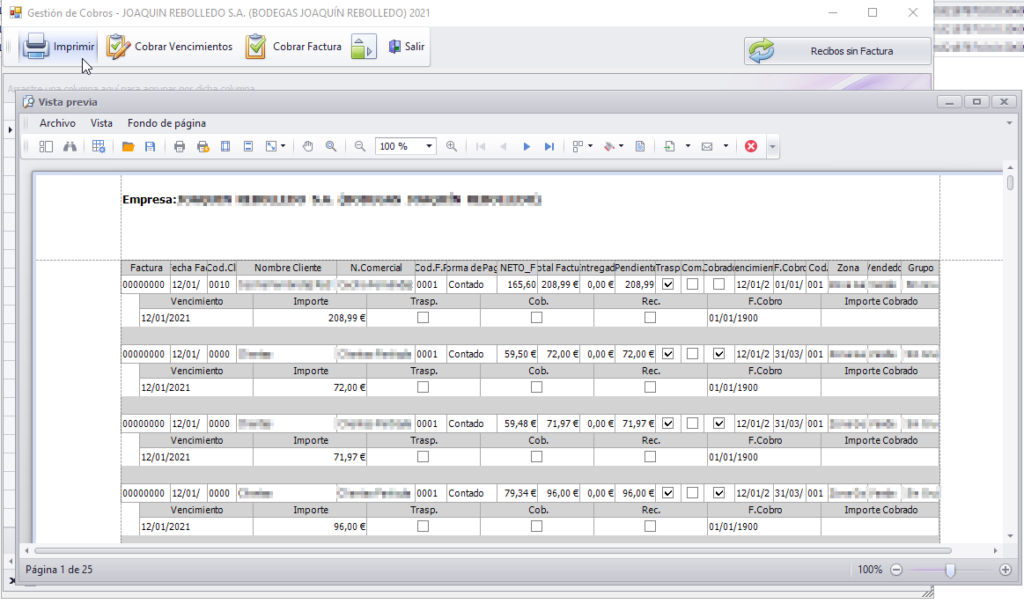Click the scale icon in the preview toolbar
Image resolution: width=1024 pixels, height=604 pixels.
point(271,147)
